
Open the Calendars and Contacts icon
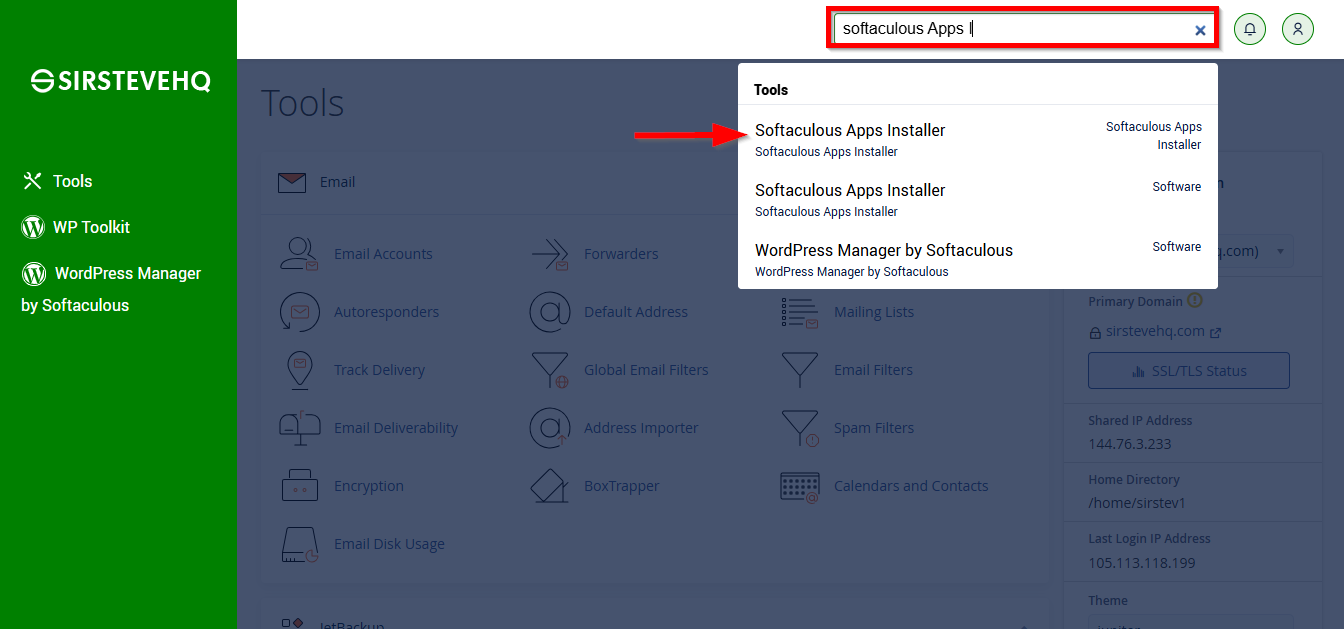(799, 486)
